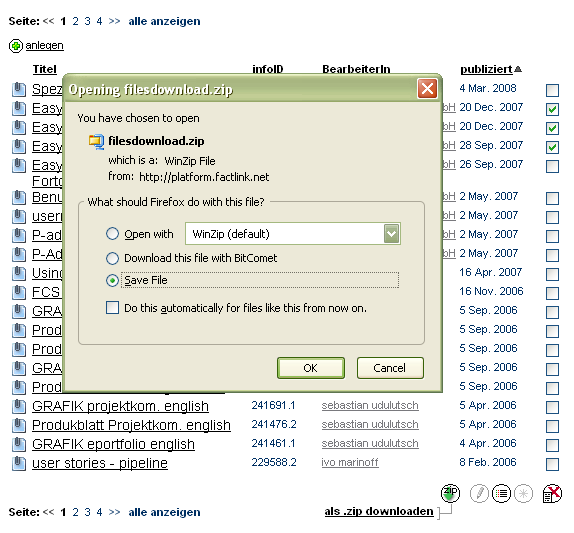Viewport: 574px width, 533px height.
Task: Expand the WinZip (default) application dropdown
Action: click(391, 234)
